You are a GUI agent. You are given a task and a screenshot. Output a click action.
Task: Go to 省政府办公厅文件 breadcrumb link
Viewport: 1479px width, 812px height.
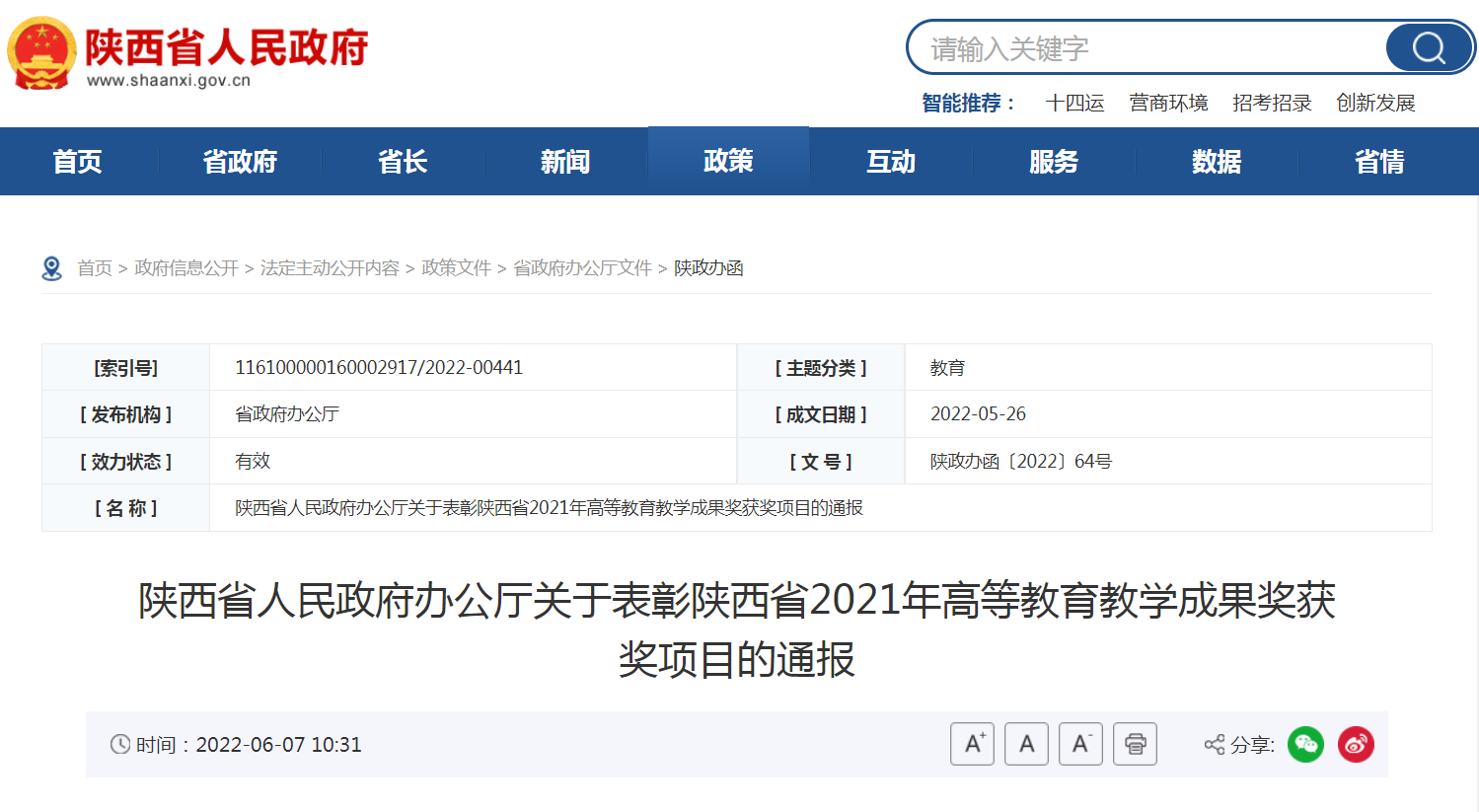[582, 268]
